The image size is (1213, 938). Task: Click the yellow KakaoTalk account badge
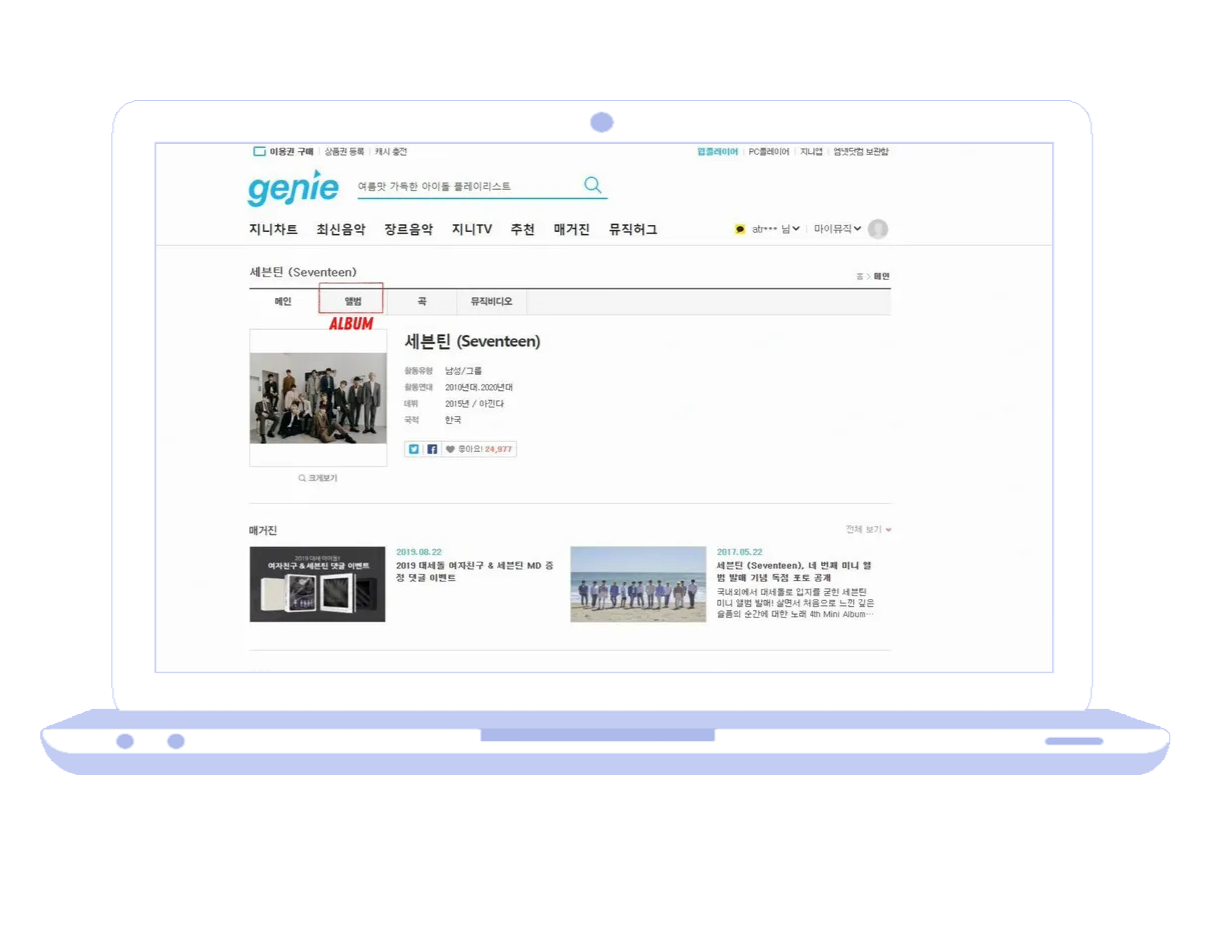[739, 229]
